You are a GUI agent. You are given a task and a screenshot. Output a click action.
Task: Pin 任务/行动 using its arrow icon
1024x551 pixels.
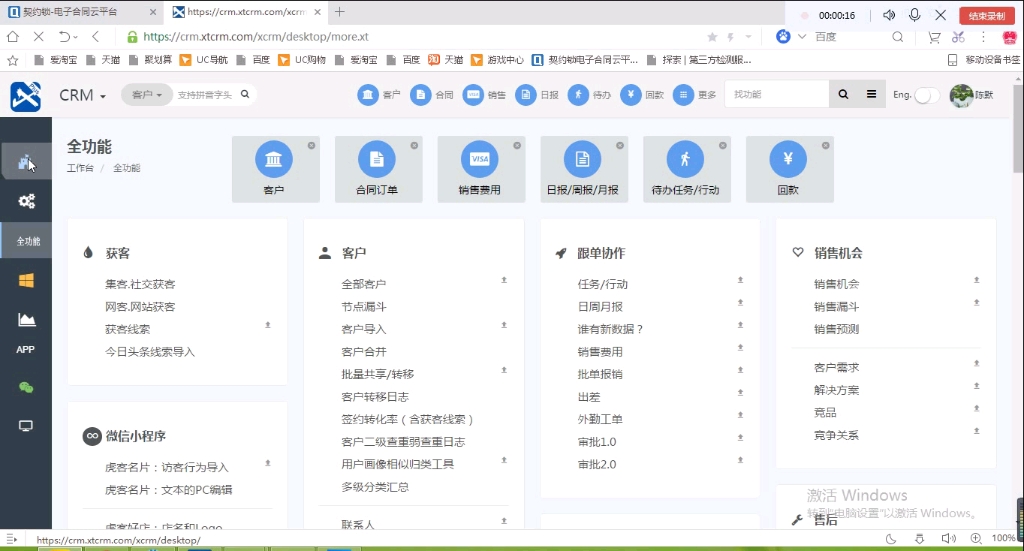(740, 280)
